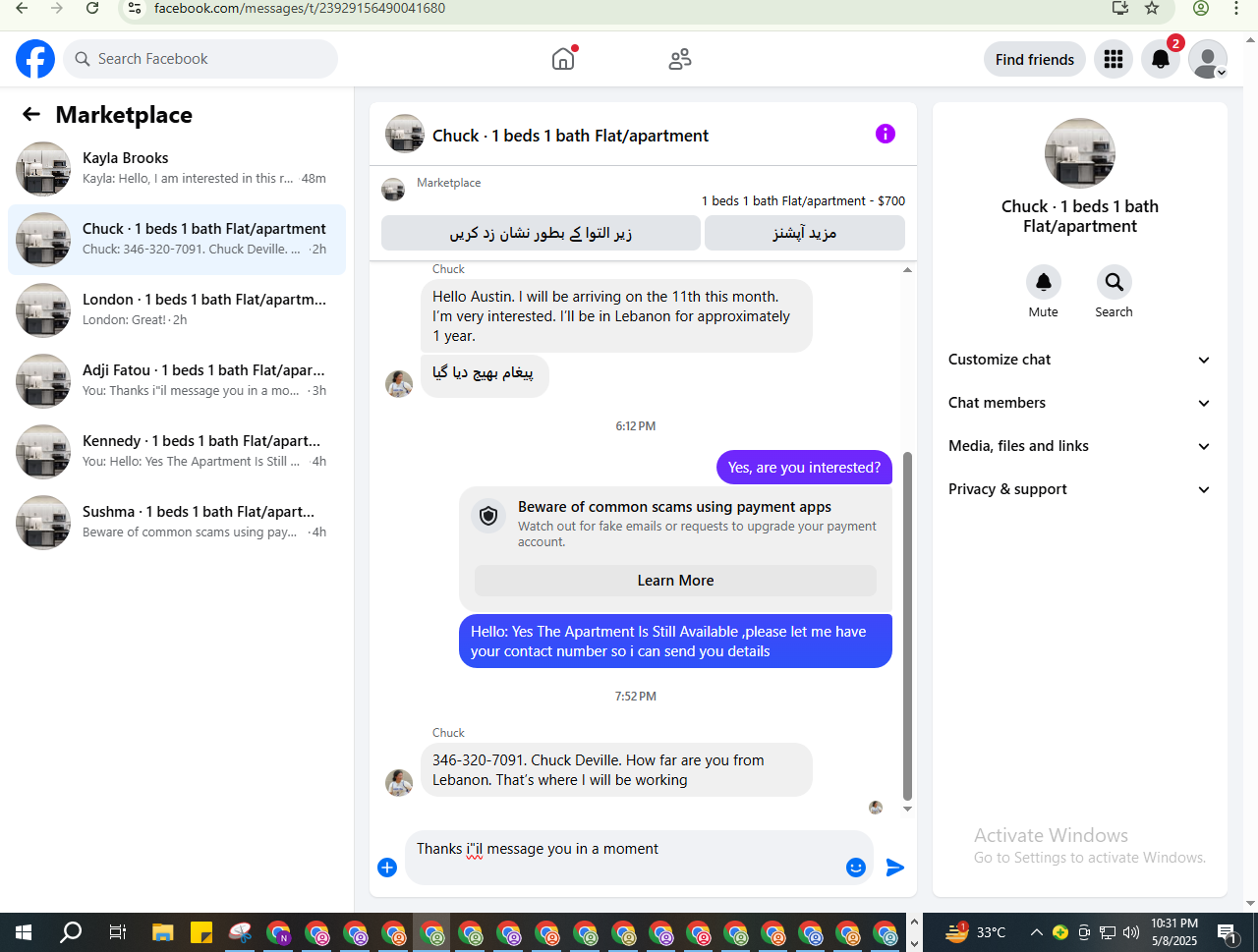This screenshot has width=1258, height=952.
Task: Reload the page in the browser
Action: point(92,8)
